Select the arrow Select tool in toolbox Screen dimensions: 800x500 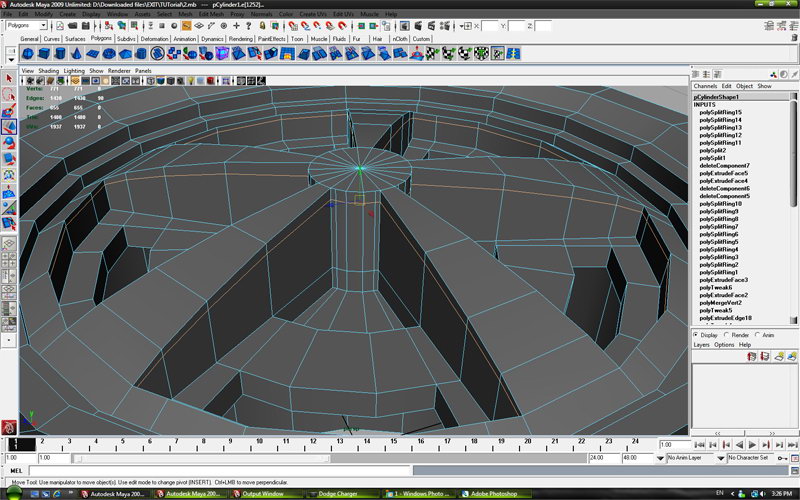[9, 77]
